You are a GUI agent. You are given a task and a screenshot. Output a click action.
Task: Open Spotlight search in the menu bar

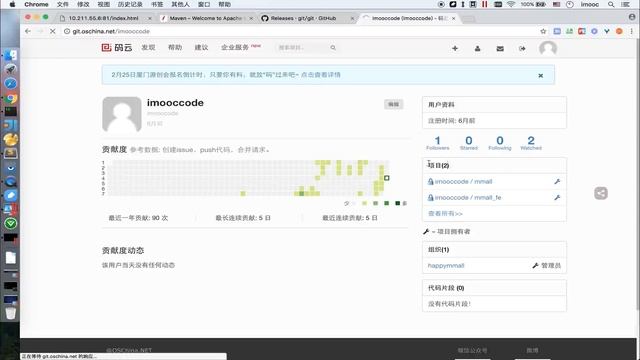(611, 4)
